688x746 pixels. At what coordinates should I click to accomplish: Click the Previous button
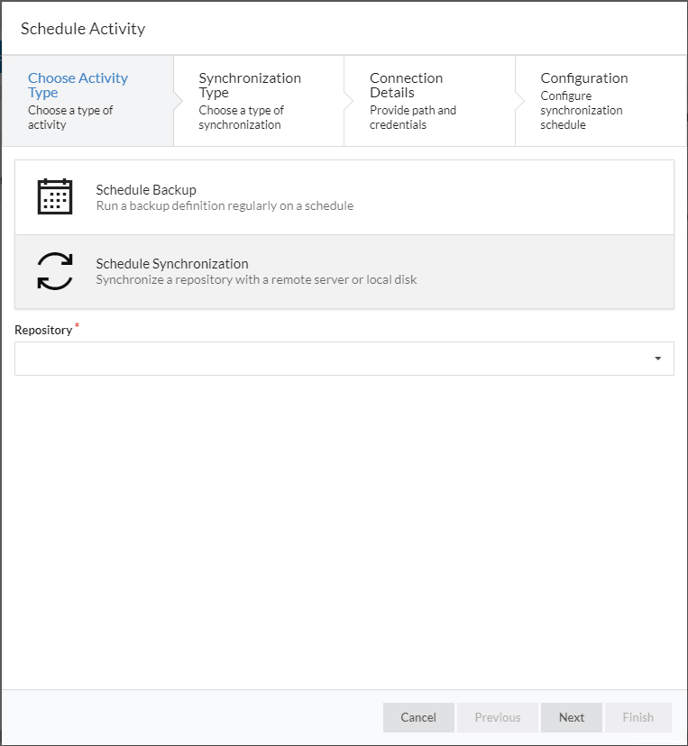coord(498,717)
